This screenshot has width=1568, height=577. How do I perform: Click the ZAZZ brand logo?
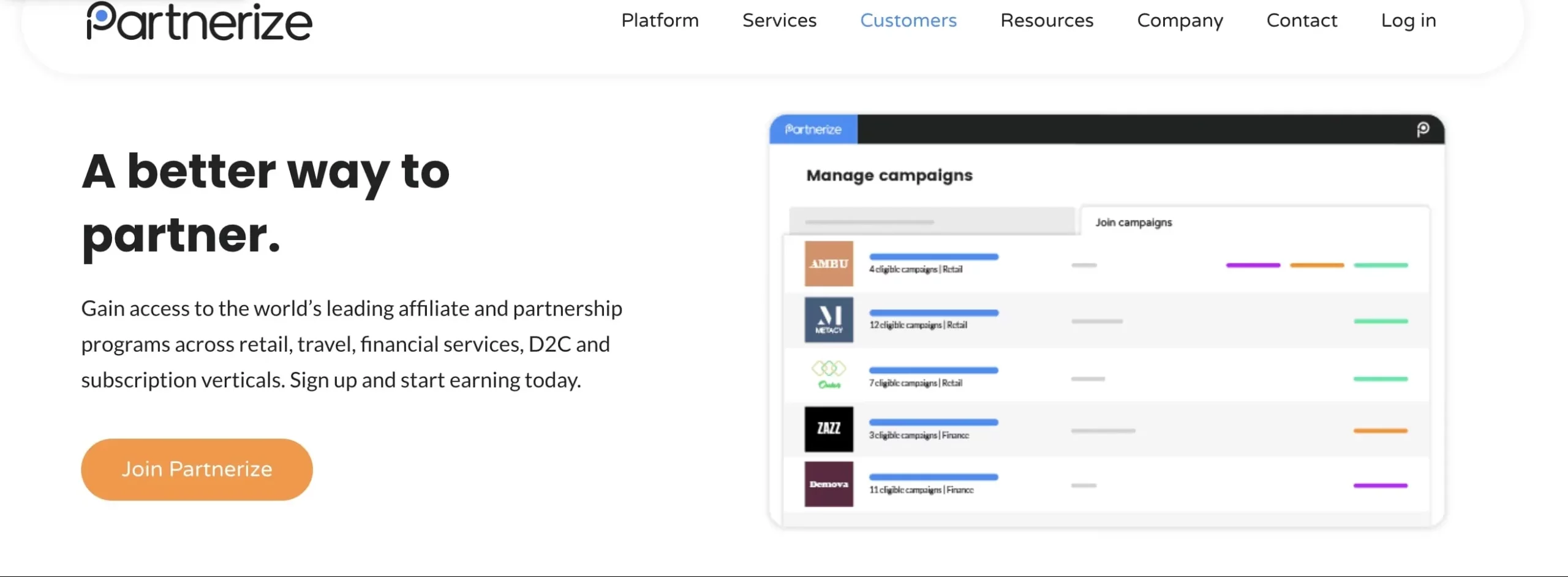point(829,429)
